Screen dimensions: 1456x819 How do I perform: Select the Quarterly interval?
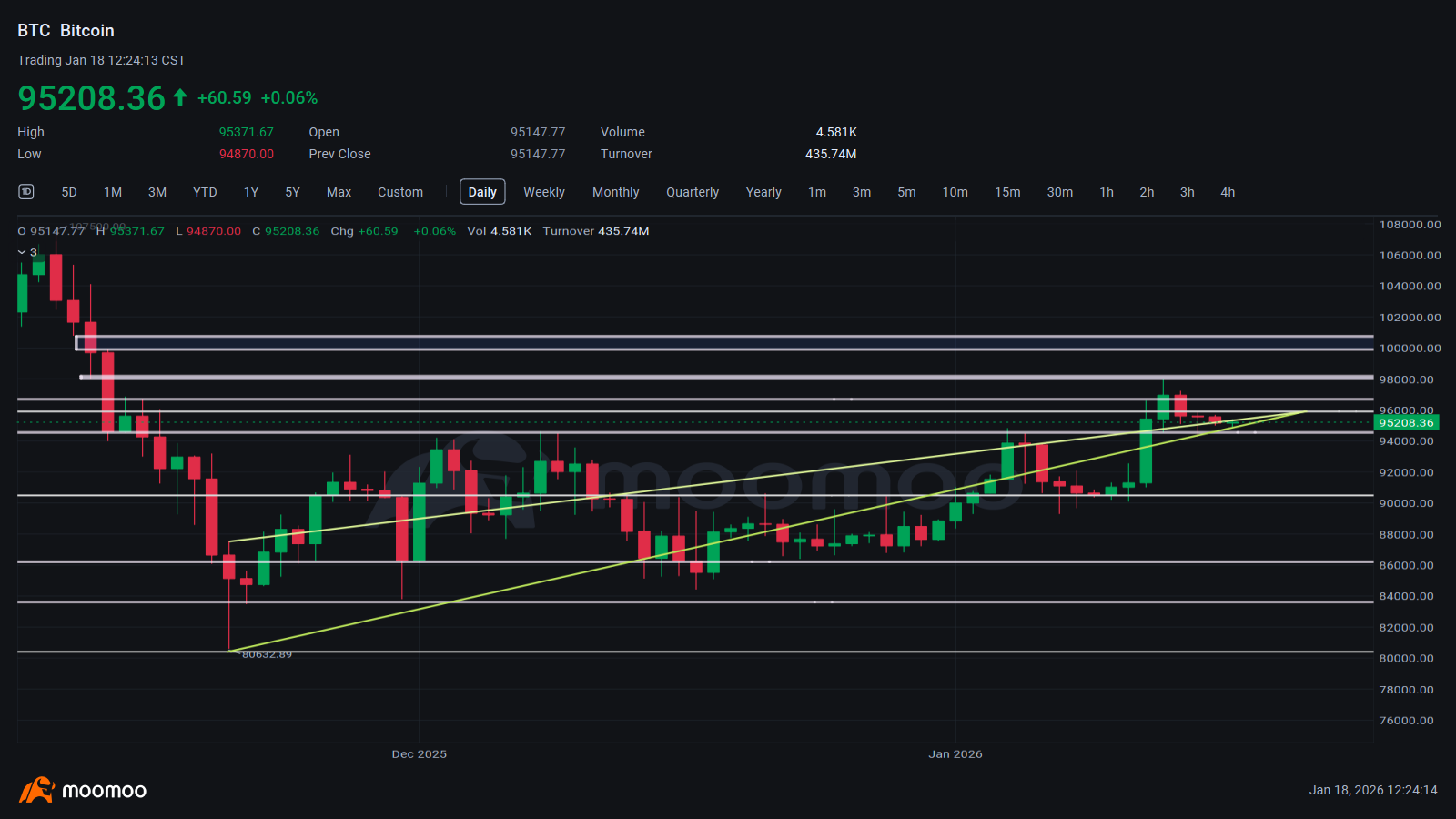(693, 192)
